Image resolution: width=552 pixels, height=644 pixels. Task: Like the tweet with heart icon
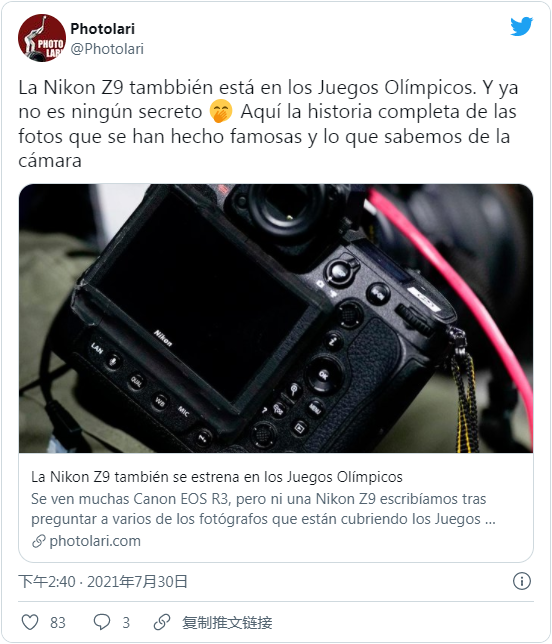point(30,622)
